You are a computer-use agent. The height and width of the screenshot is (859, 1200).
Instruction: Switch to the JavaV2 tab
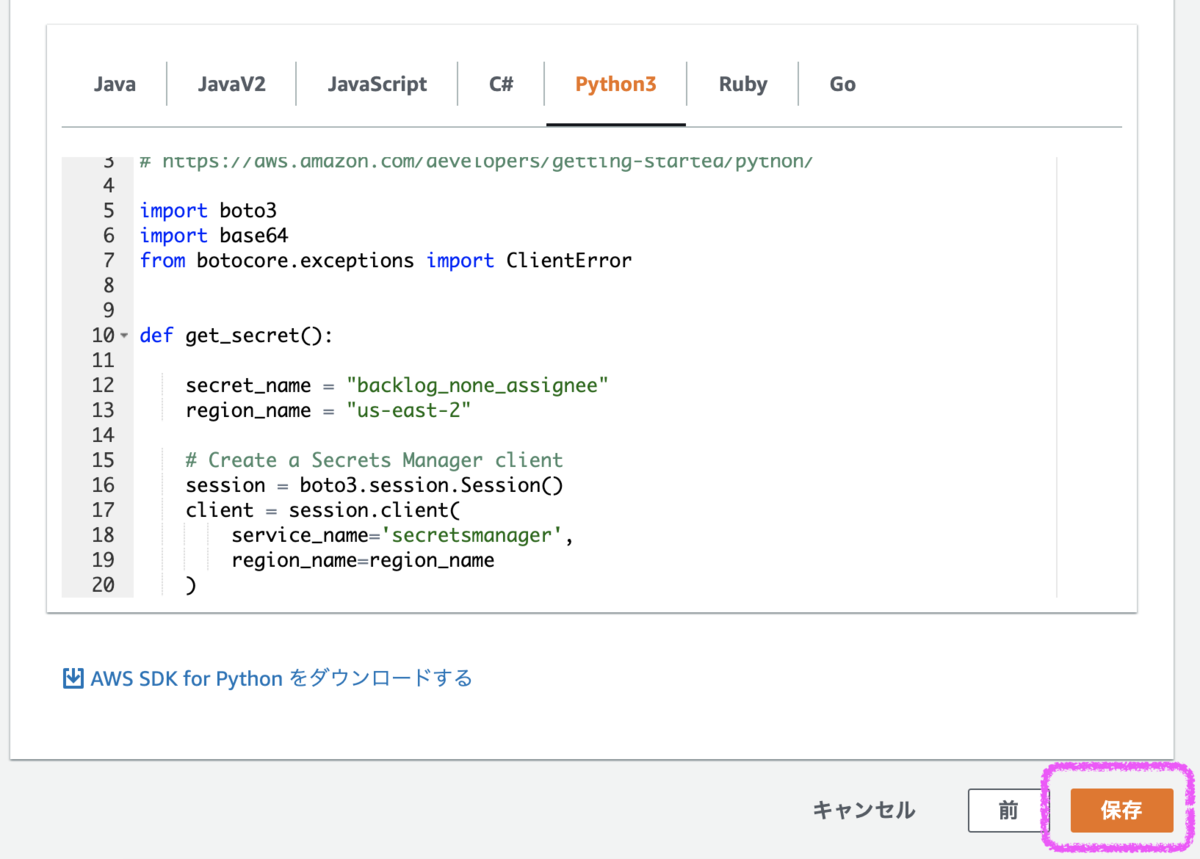[231, 84]
